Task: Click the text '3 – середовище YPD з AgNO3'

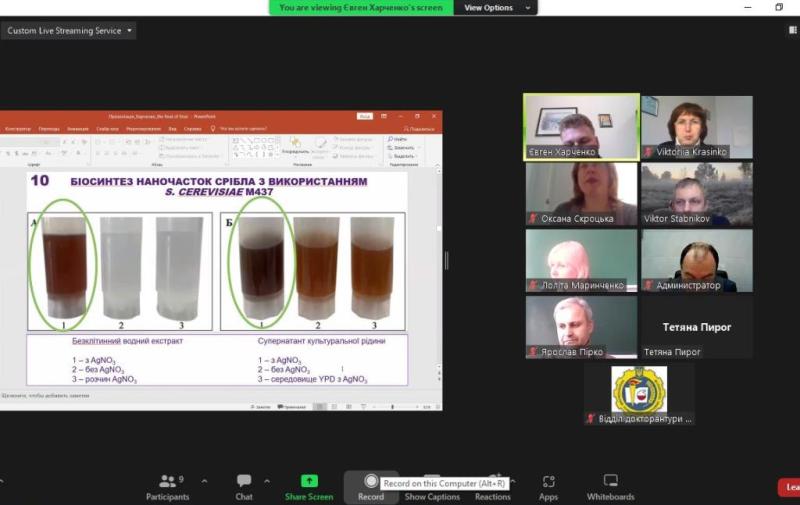Action: click(312, 380)
